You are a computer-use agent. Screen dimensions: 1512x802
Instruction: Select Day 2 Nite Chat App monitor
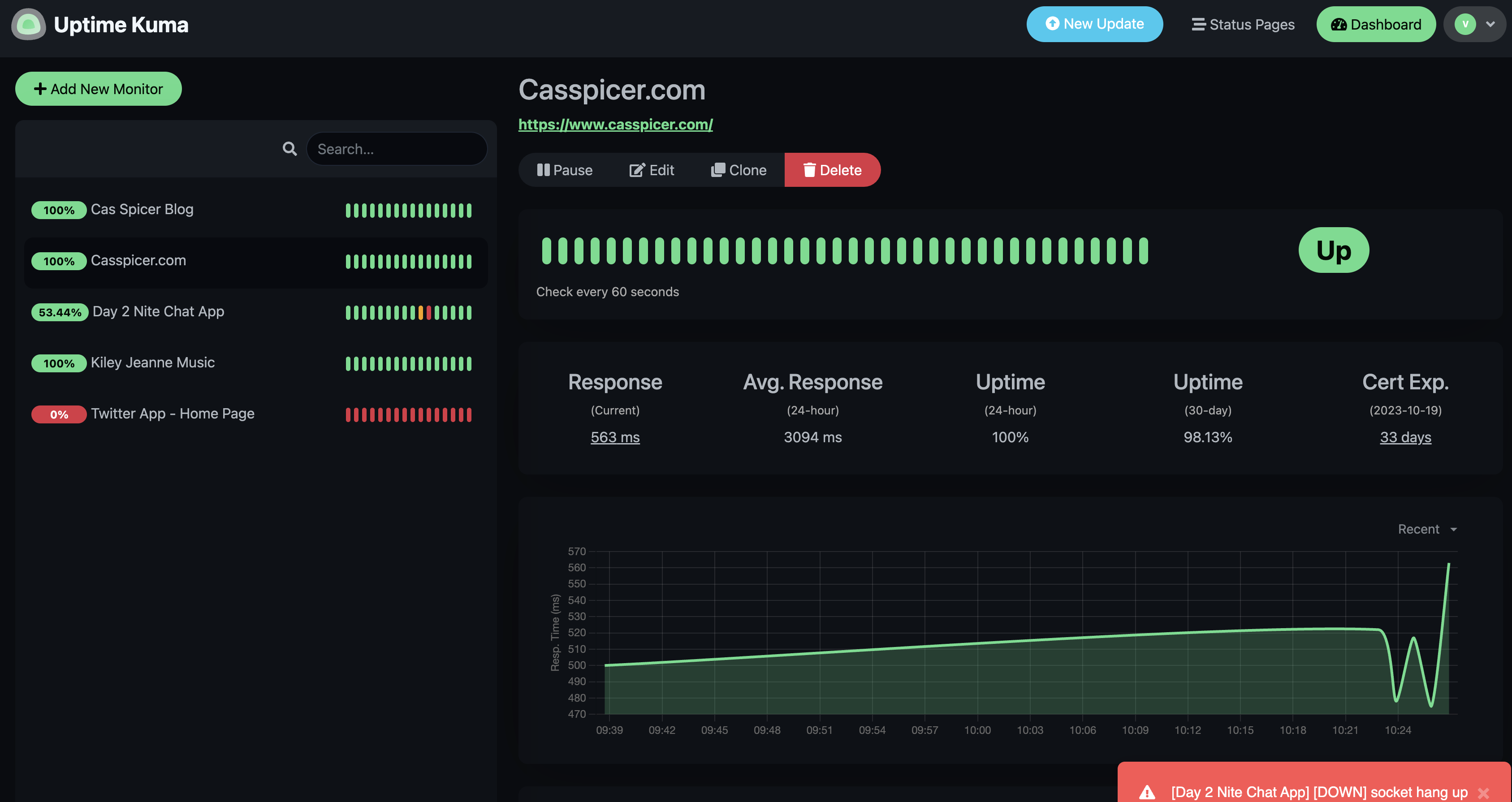[159, 311]
